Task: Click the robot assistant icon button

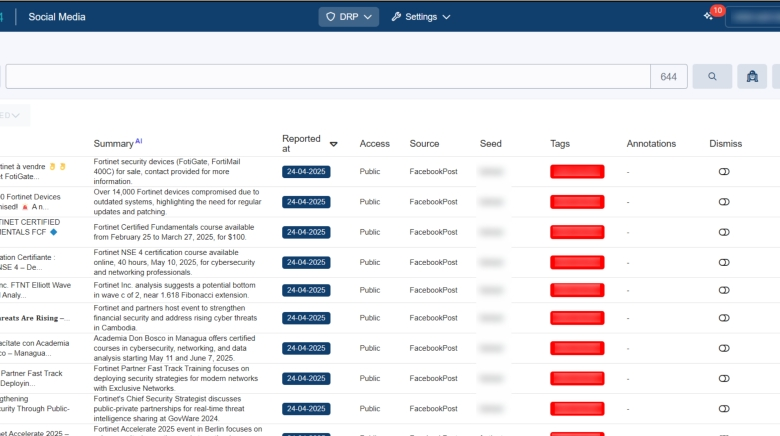Action: [752, 77]
